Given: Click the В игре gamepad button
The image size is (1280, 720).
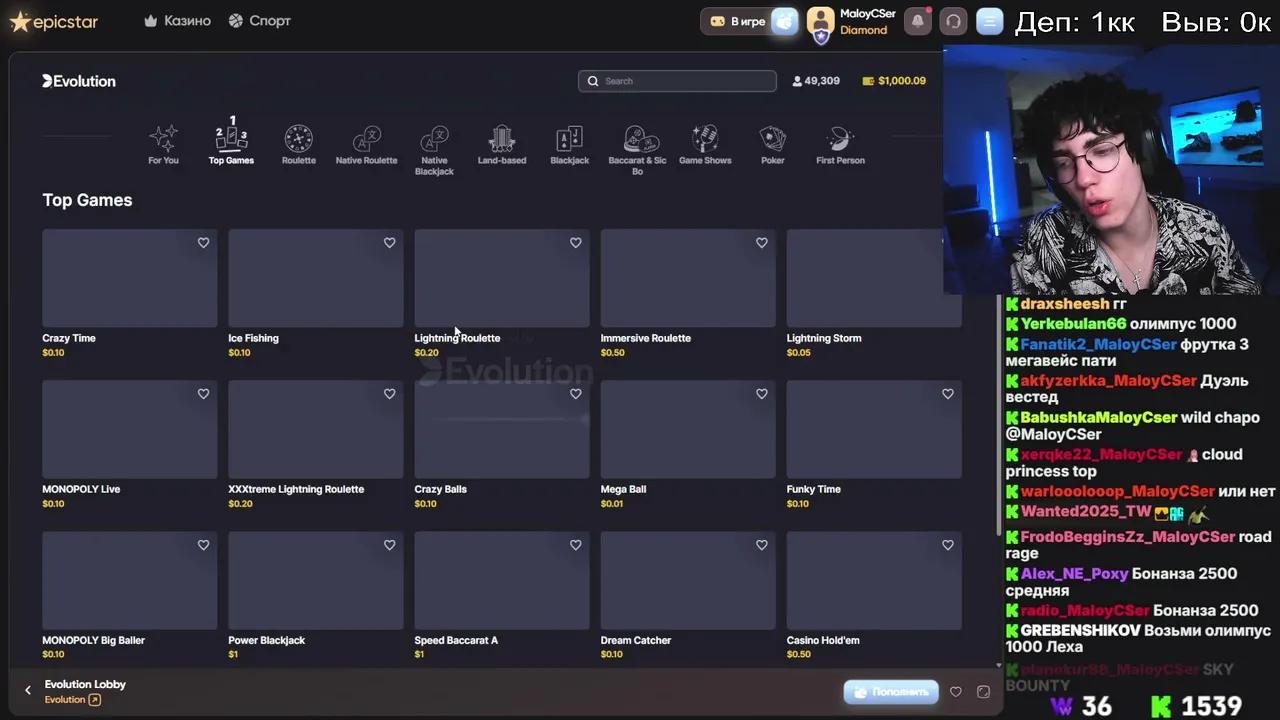Looking at the screenshot, I should click(x=737, y=21).
